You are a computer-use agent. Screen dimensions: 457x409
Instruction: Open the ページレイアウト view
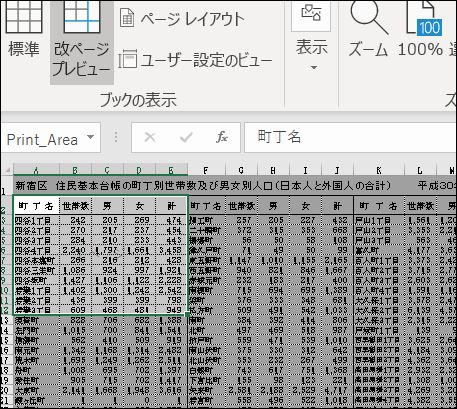point(182,19)
